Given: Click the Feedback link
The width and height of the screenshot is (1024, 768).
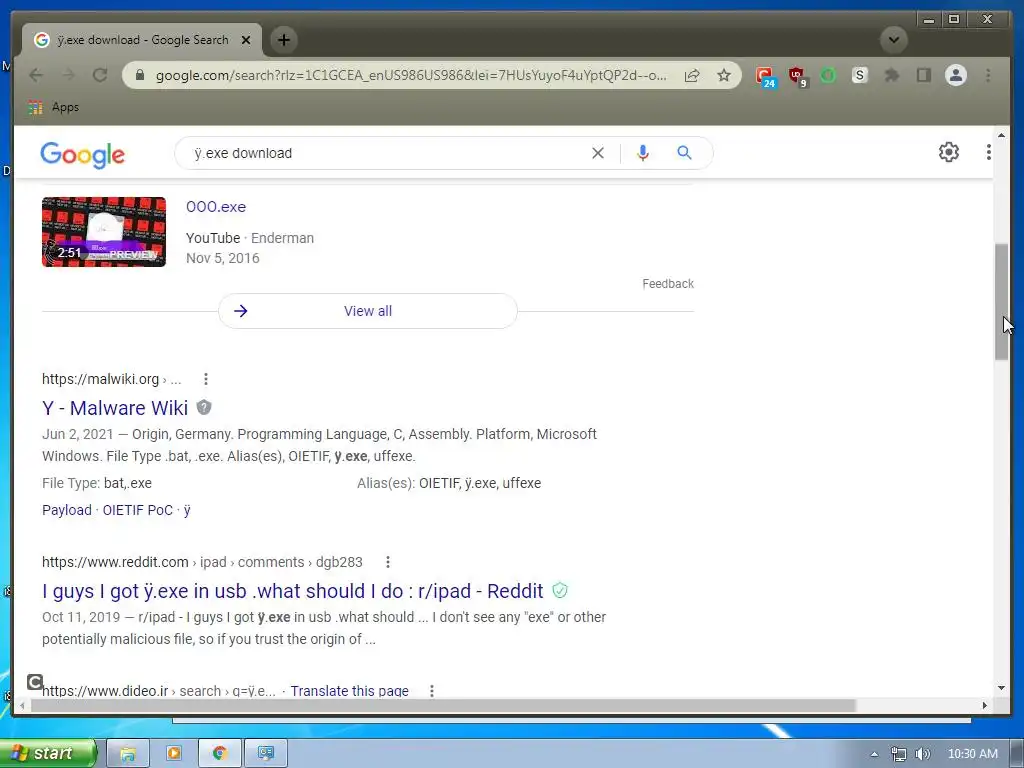Looking at the screenshot, I should point(667,283).
